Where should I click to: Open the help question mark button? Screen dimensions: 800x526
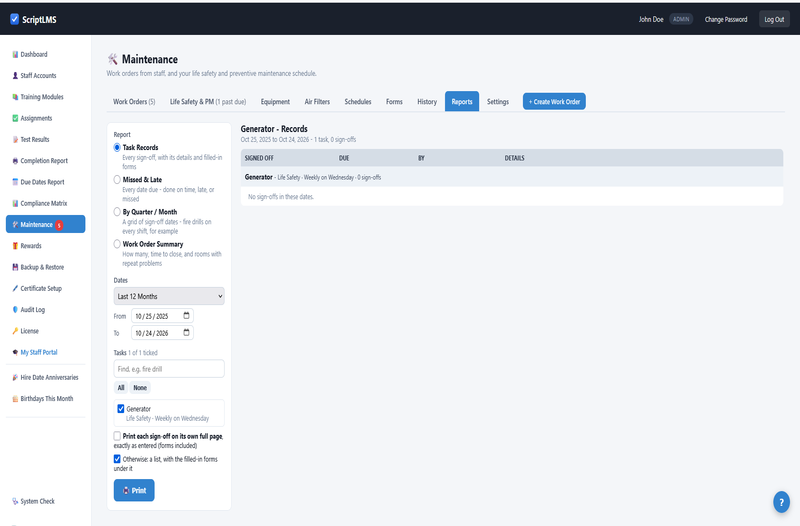781,502
